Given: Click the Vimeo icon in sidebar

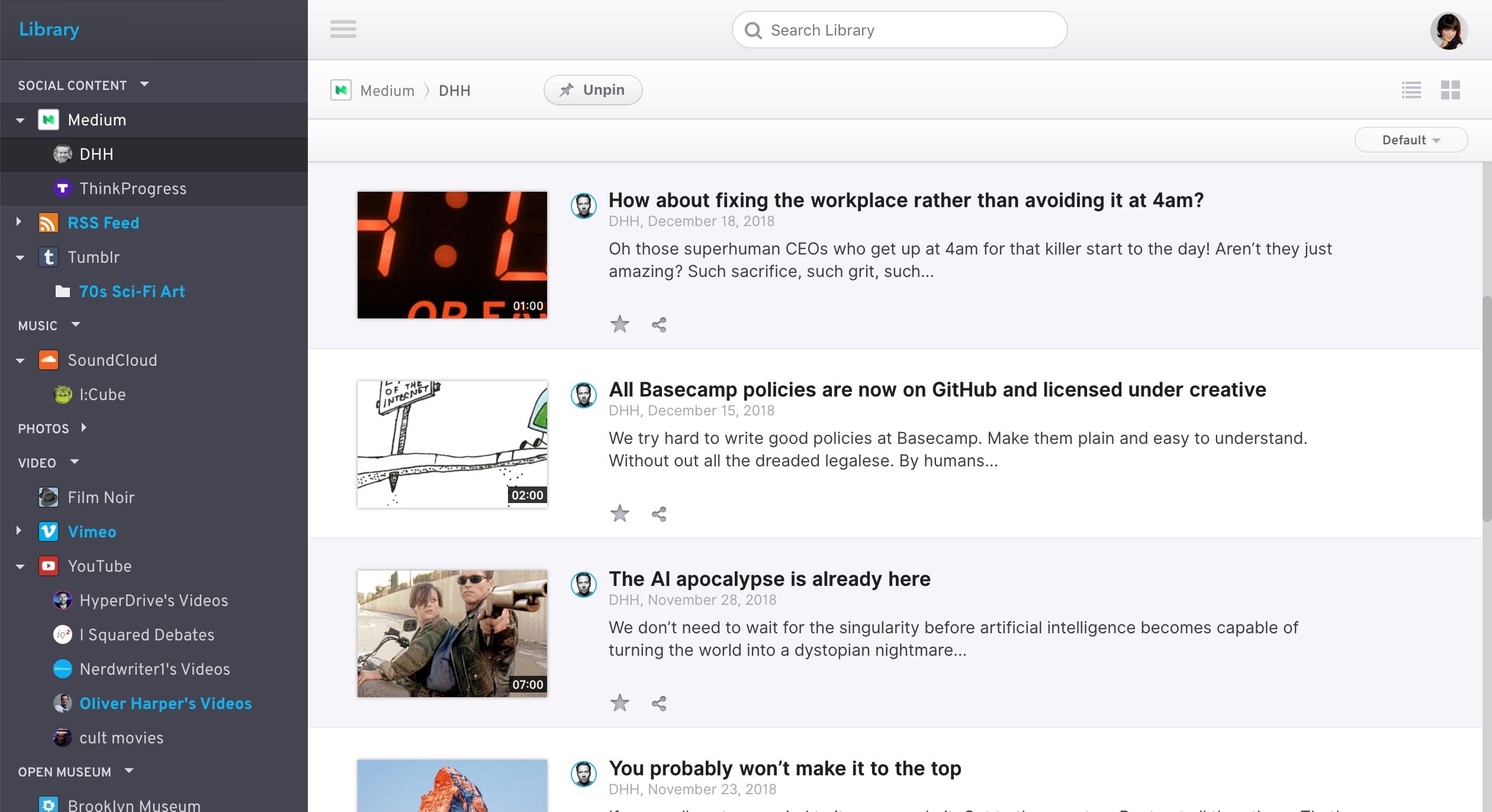Looking at the screenshot, I should click(x=49, y=532).
